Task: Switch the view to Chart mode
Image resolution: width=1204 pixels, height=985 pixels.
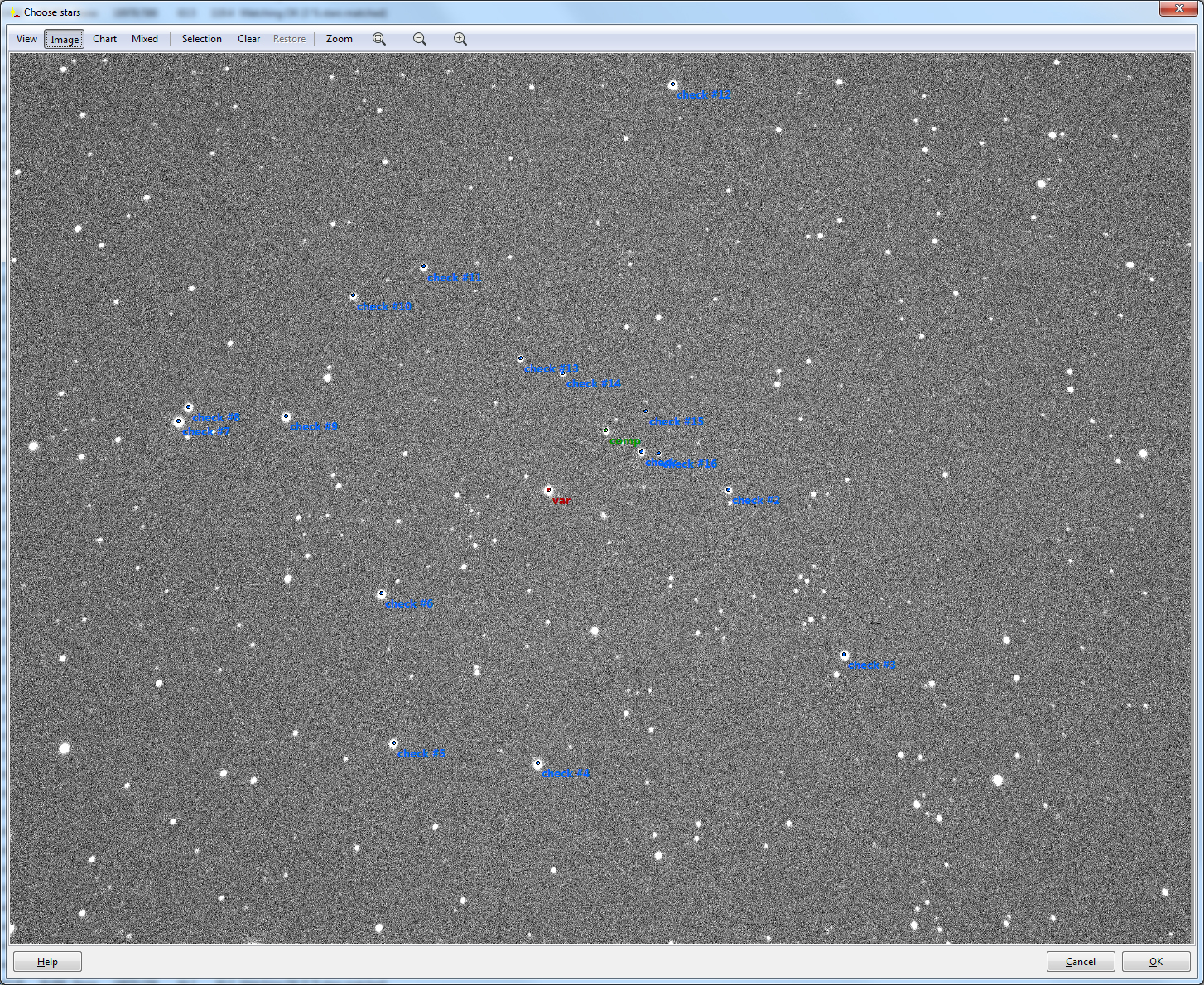Action: (104, 39)
